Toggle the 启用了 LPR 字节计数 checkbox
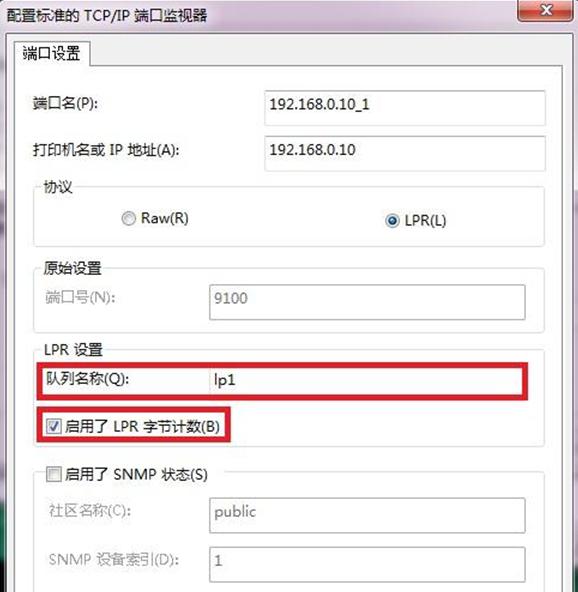The width and height of the screenshot is (578, 592). pyautogui.click(x=54, y=427)
